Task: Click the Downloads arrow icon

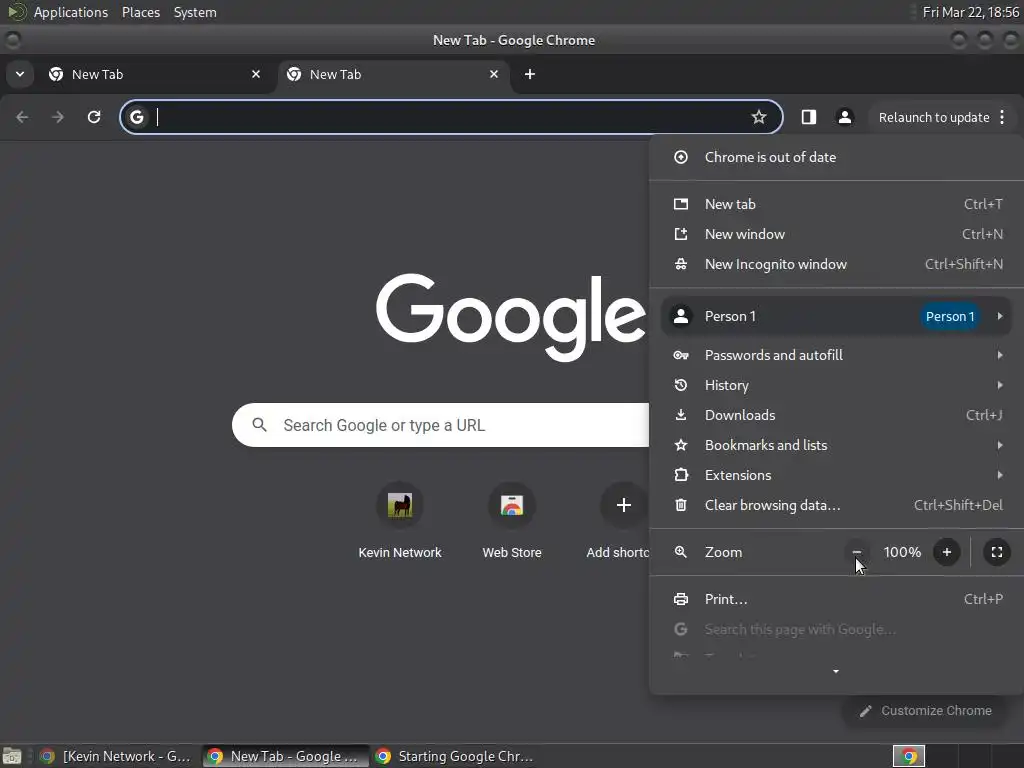Action: 680,415
